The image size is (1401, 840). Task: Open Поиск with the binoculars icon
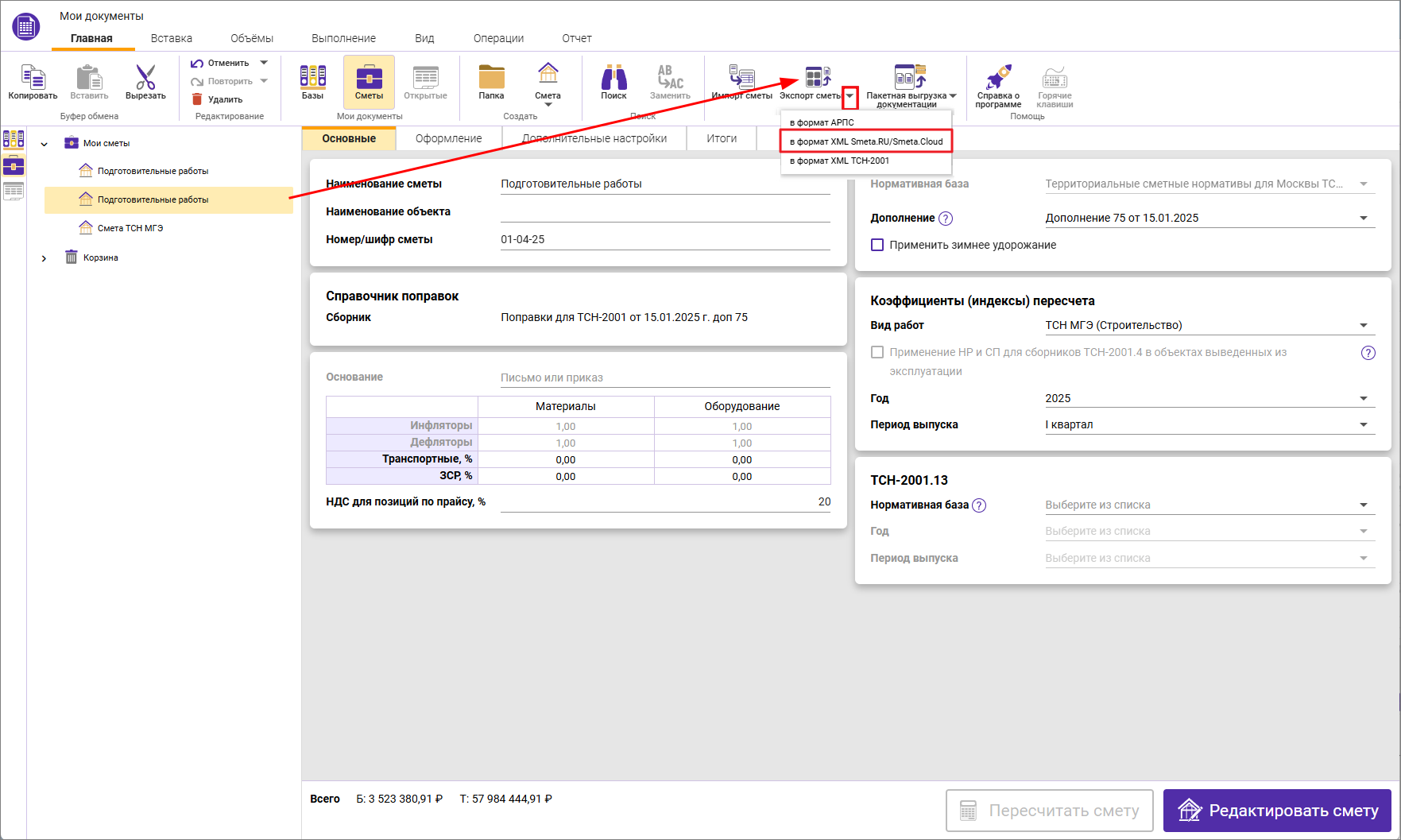click(x=613, y=79)
